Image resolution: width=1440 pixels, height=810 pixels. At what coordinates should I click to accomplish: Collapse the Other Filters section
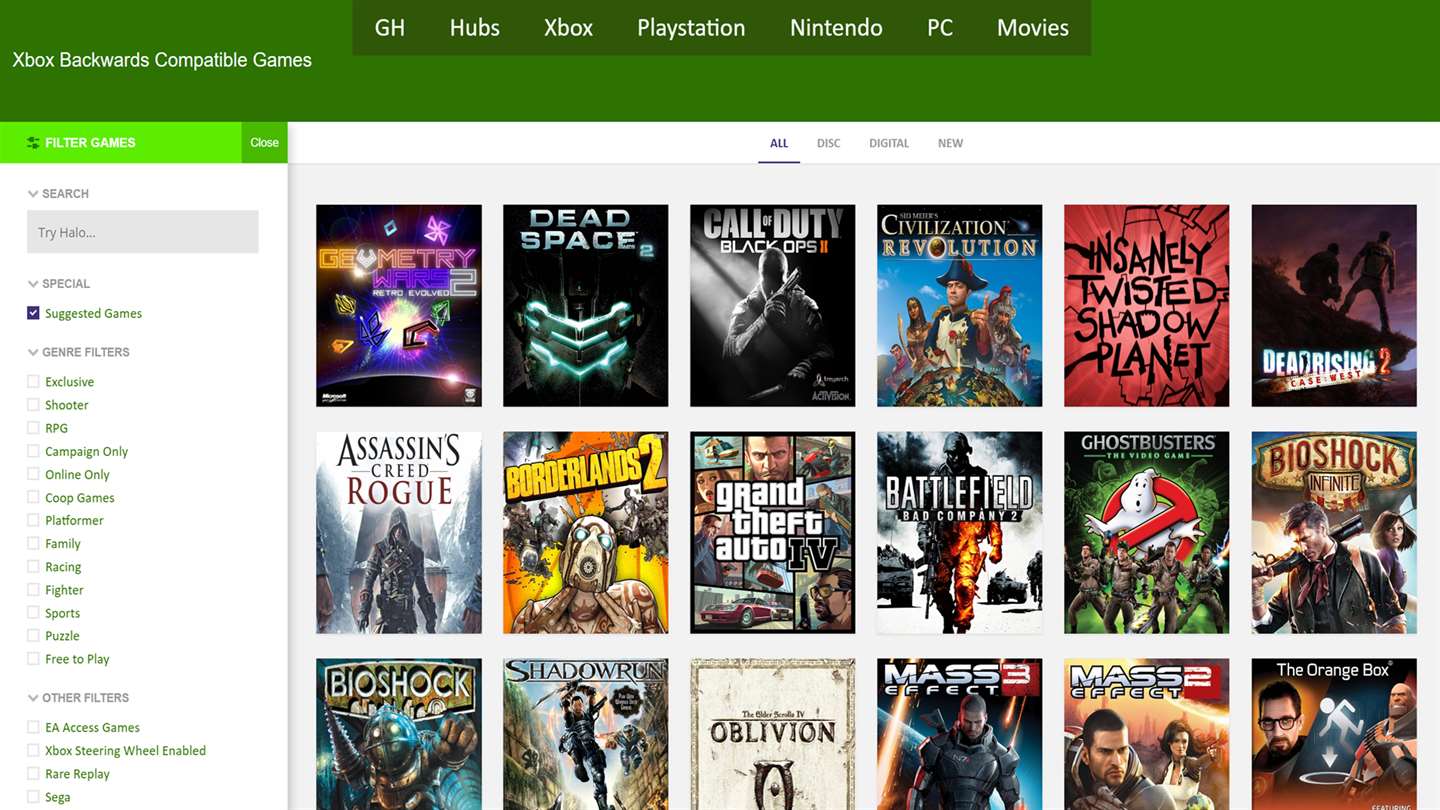[33, 698]
